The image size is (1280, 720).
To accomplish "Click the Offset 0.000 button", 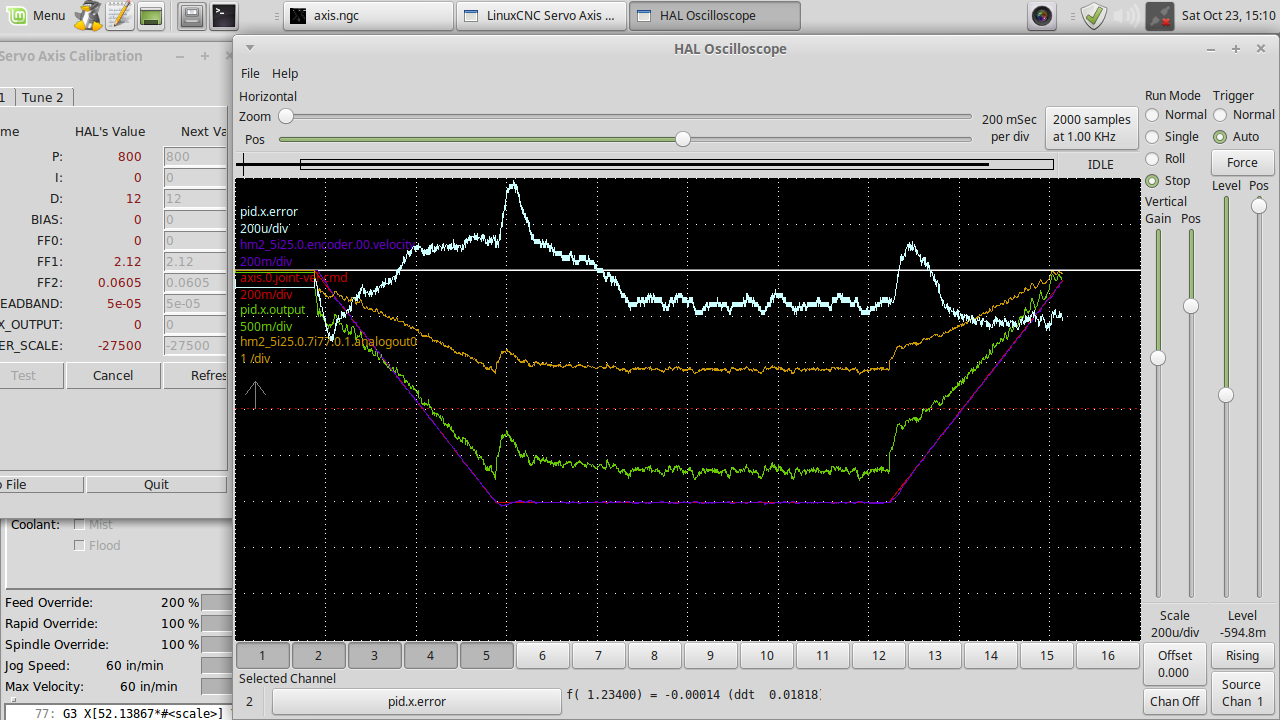I will [1174, 664].
